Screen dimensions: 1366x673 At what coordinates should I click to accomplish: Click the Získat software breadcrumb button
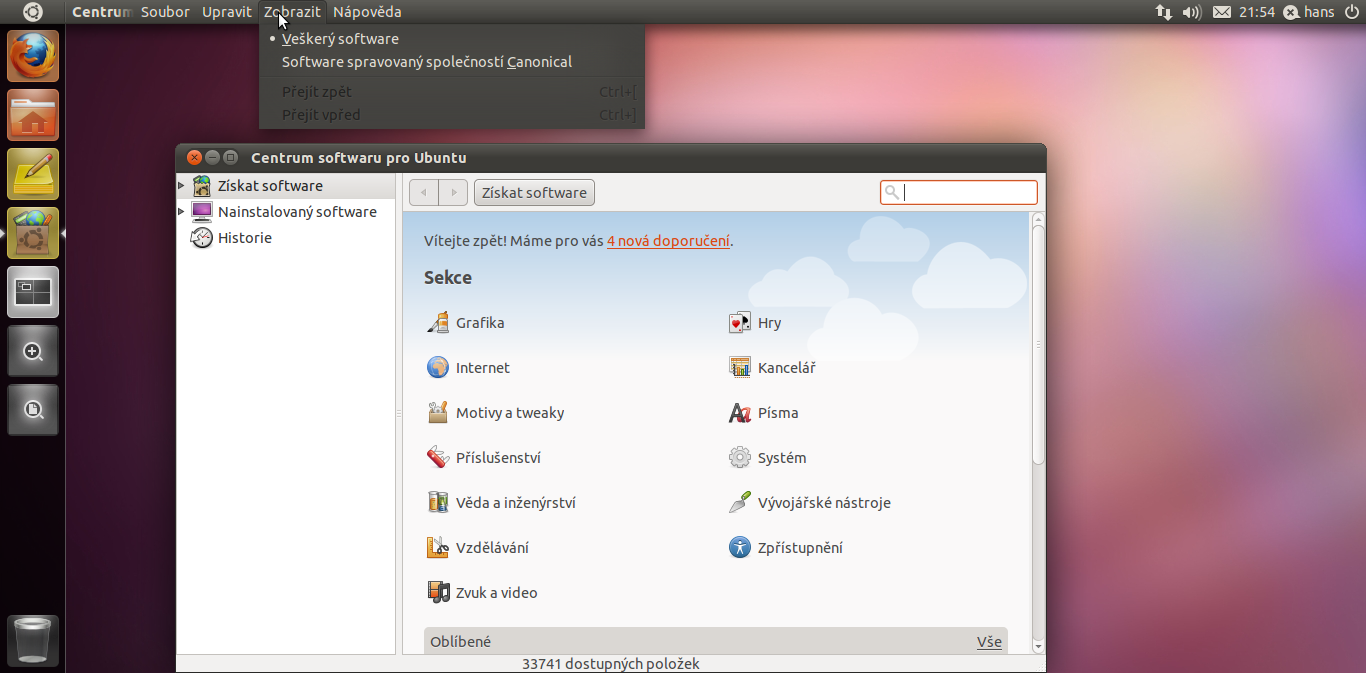pyautogui.click(x=534, y=193)
